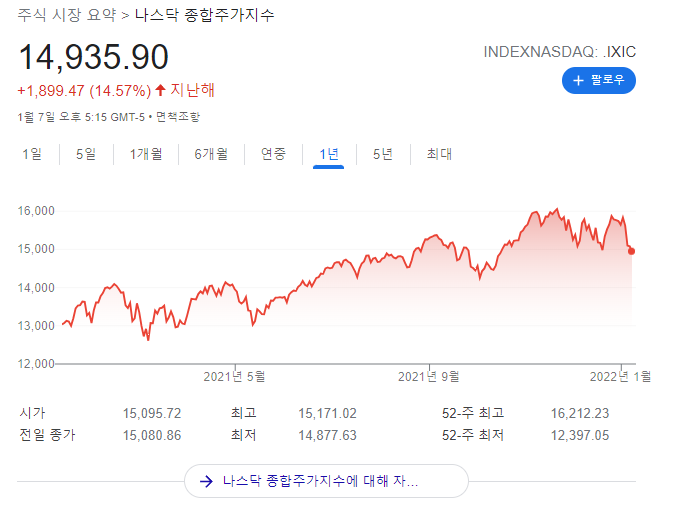Select the 1개월 time range tab
686x512 pixels.
click(146, 154)
